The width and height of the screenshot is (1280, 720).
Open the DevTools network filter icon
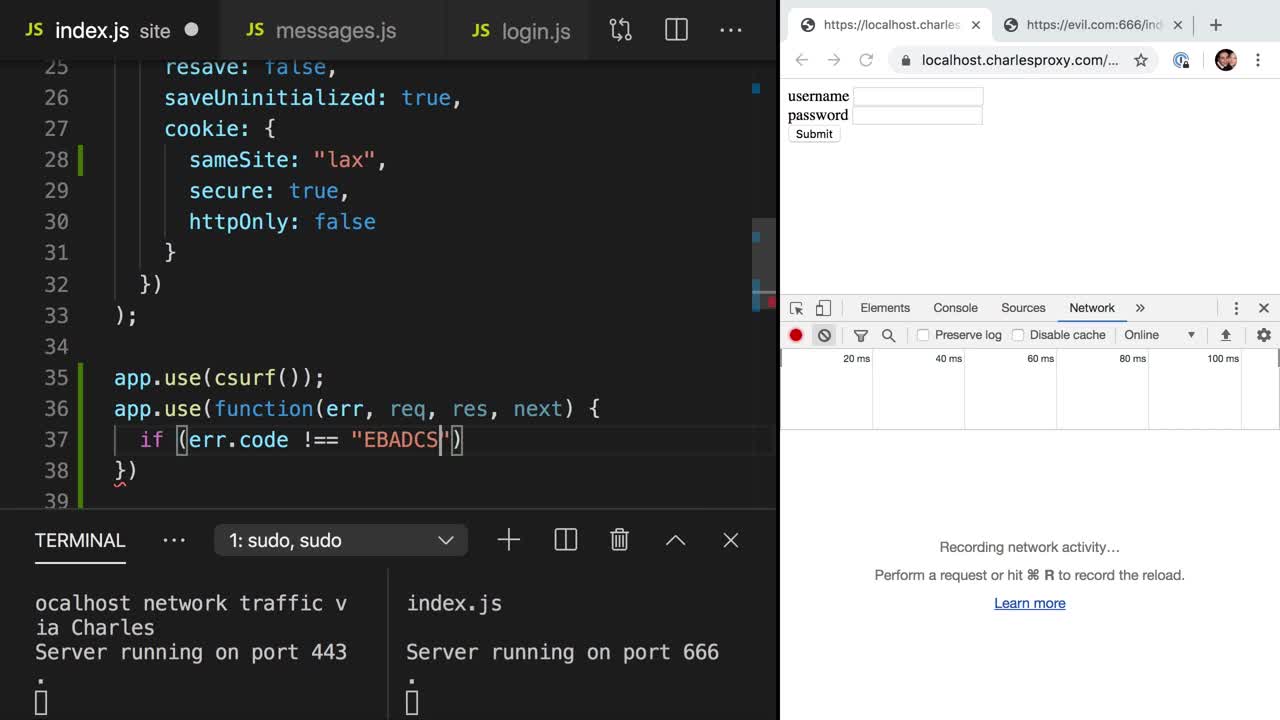coord(860,335)
